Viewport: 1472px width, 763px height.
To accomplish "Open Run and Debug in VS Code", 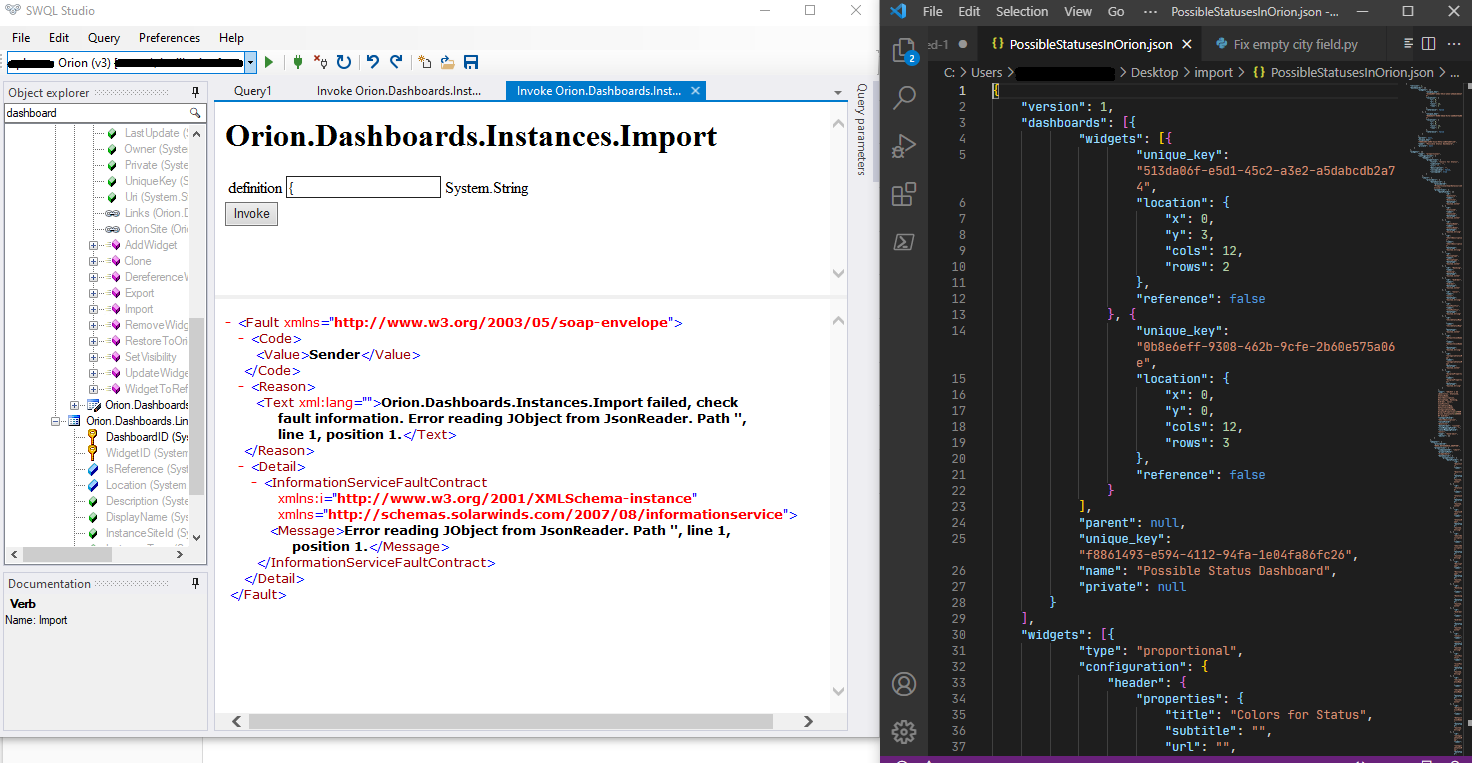I will click(x=904, y=146).
